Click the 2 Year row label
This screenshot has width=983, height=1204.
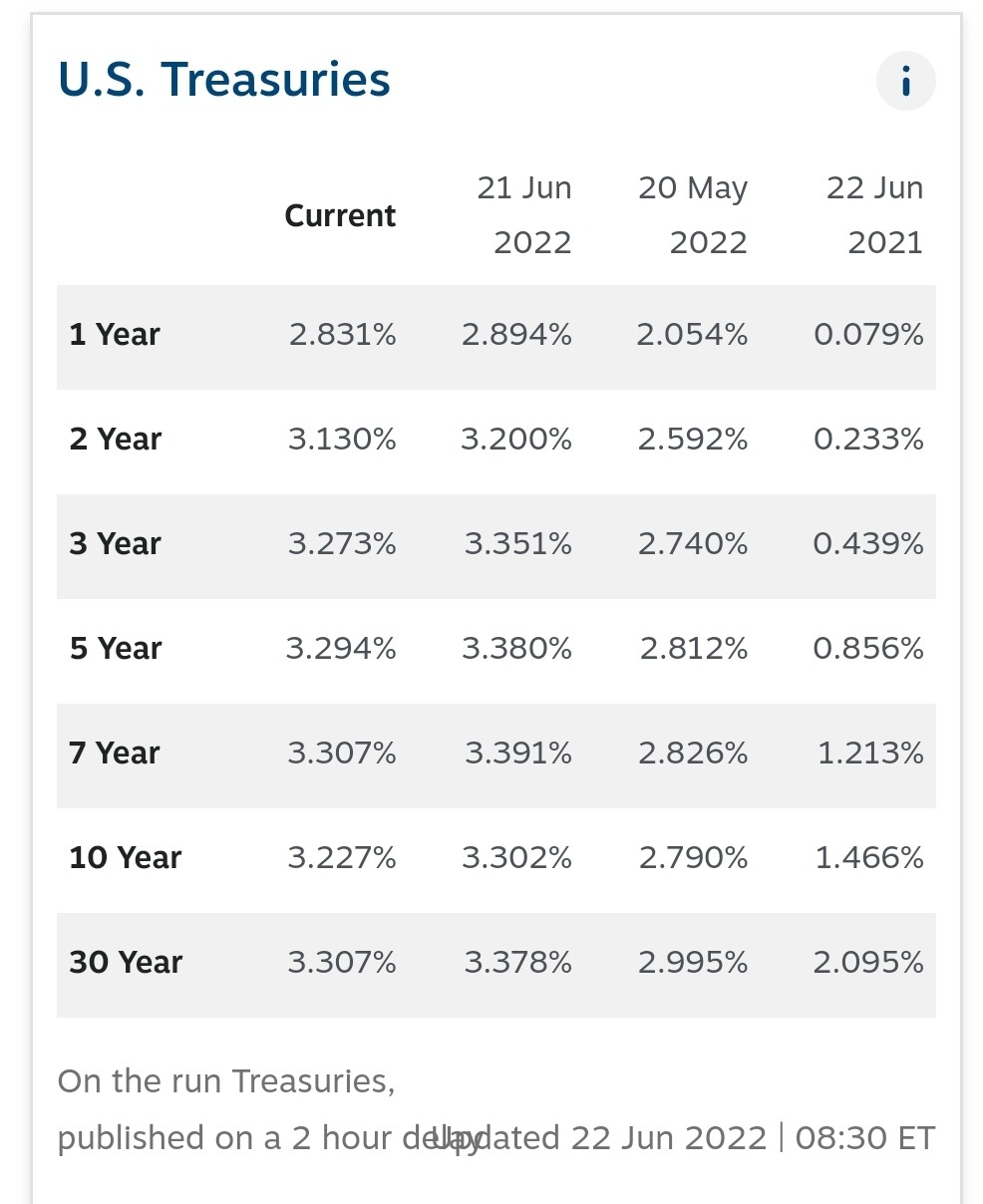click(x=116, y=440)
